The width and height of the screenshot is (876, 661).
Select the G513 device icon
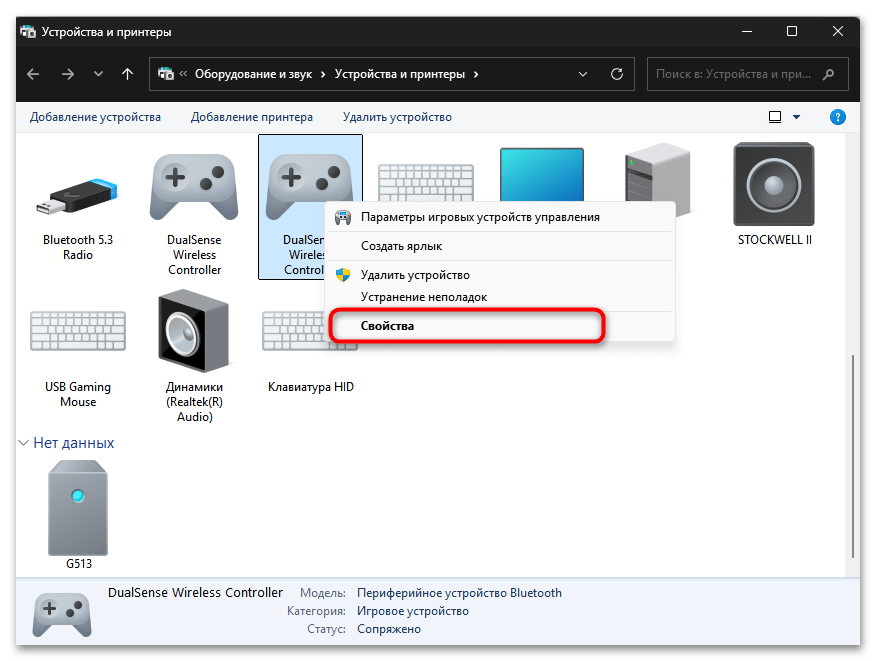point(78,507)
